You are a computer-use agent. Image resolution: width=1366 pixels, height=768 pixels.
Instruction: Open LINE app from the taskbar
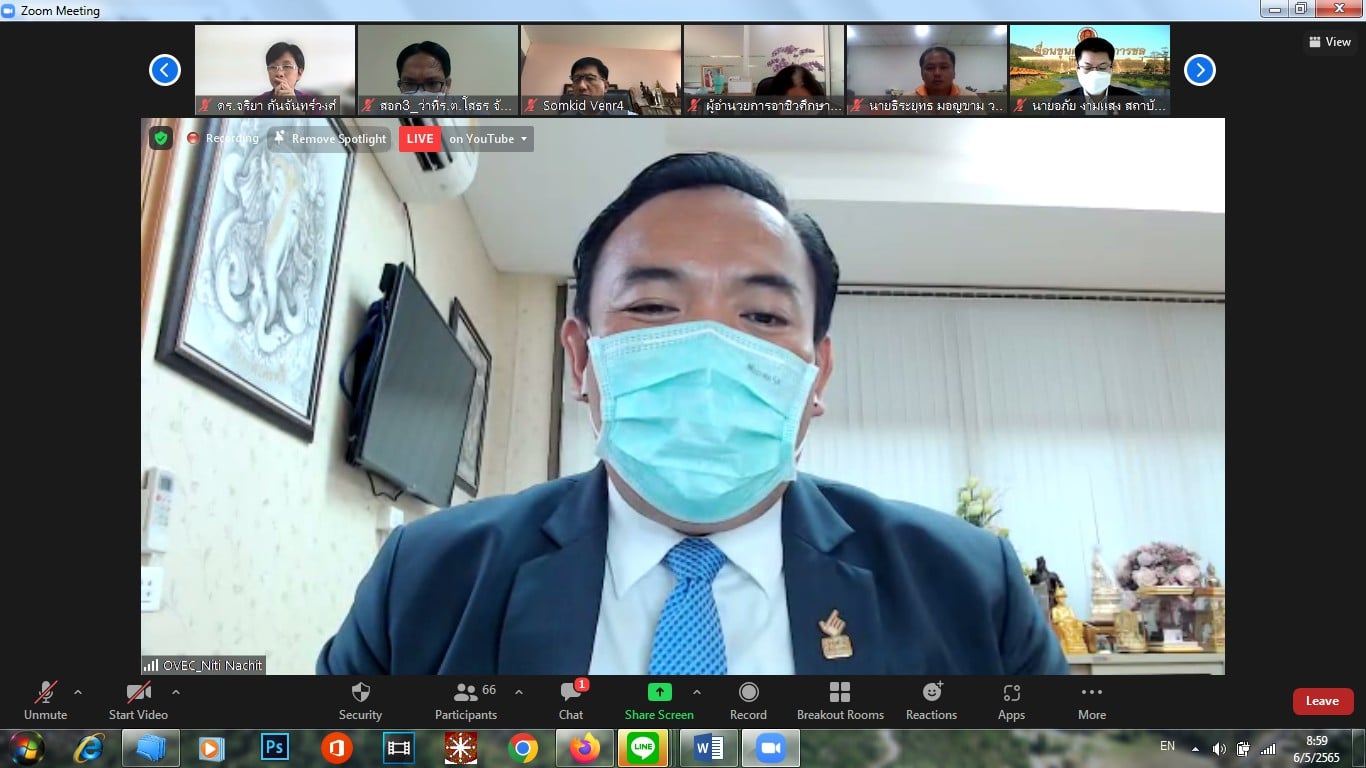tap(645, 748)
